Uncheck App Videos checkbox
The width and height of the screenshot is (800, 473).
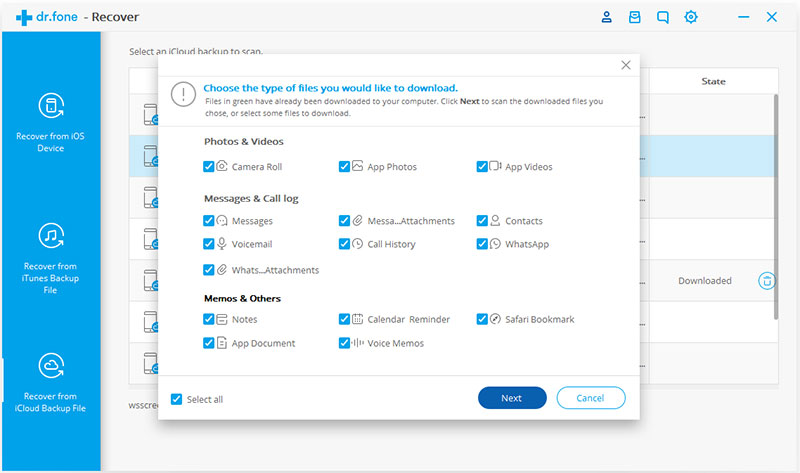click(x=482, y=166)
